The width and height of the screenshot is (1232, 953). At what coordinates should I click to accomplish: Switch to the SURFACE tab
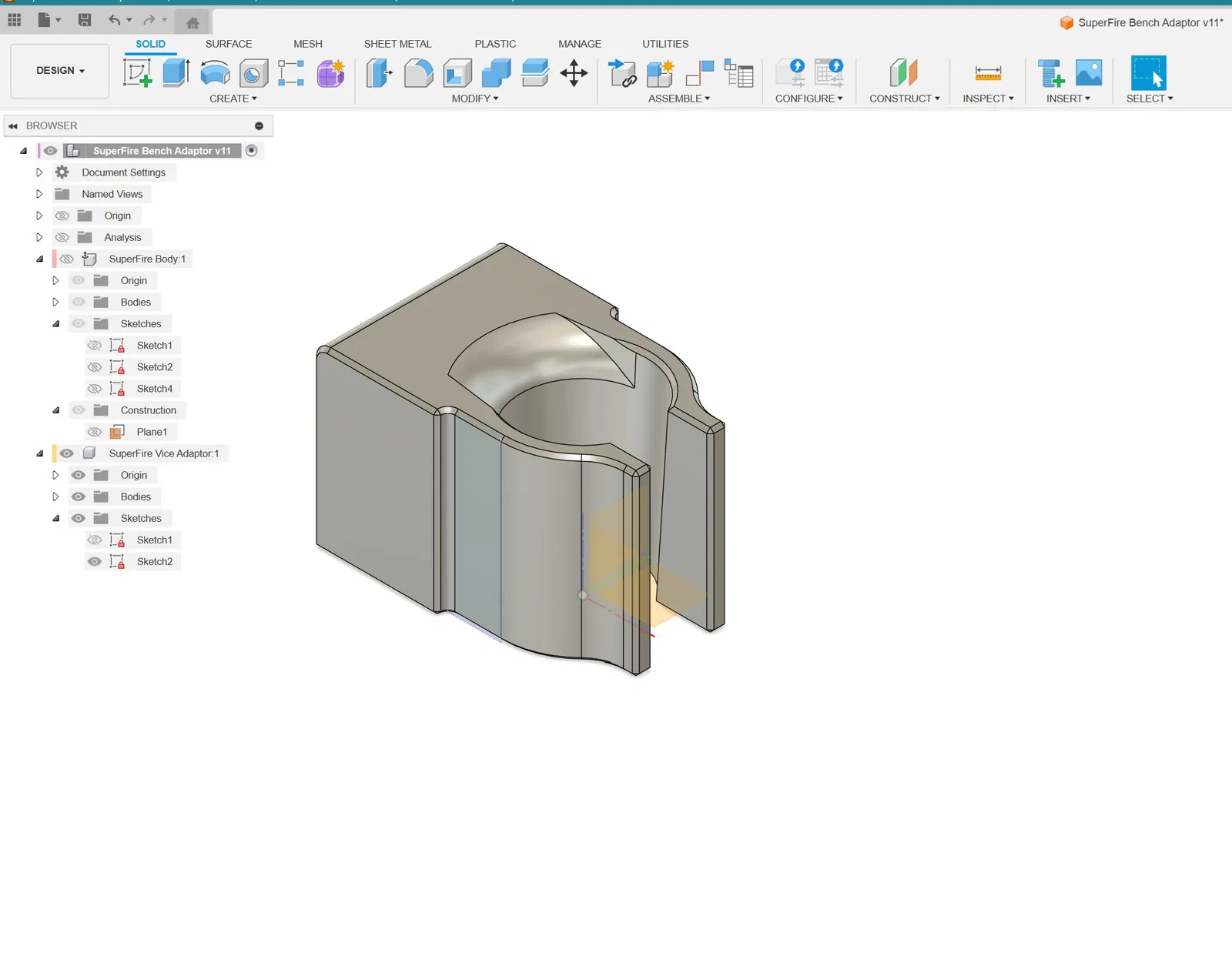click(x=229, y=44)
